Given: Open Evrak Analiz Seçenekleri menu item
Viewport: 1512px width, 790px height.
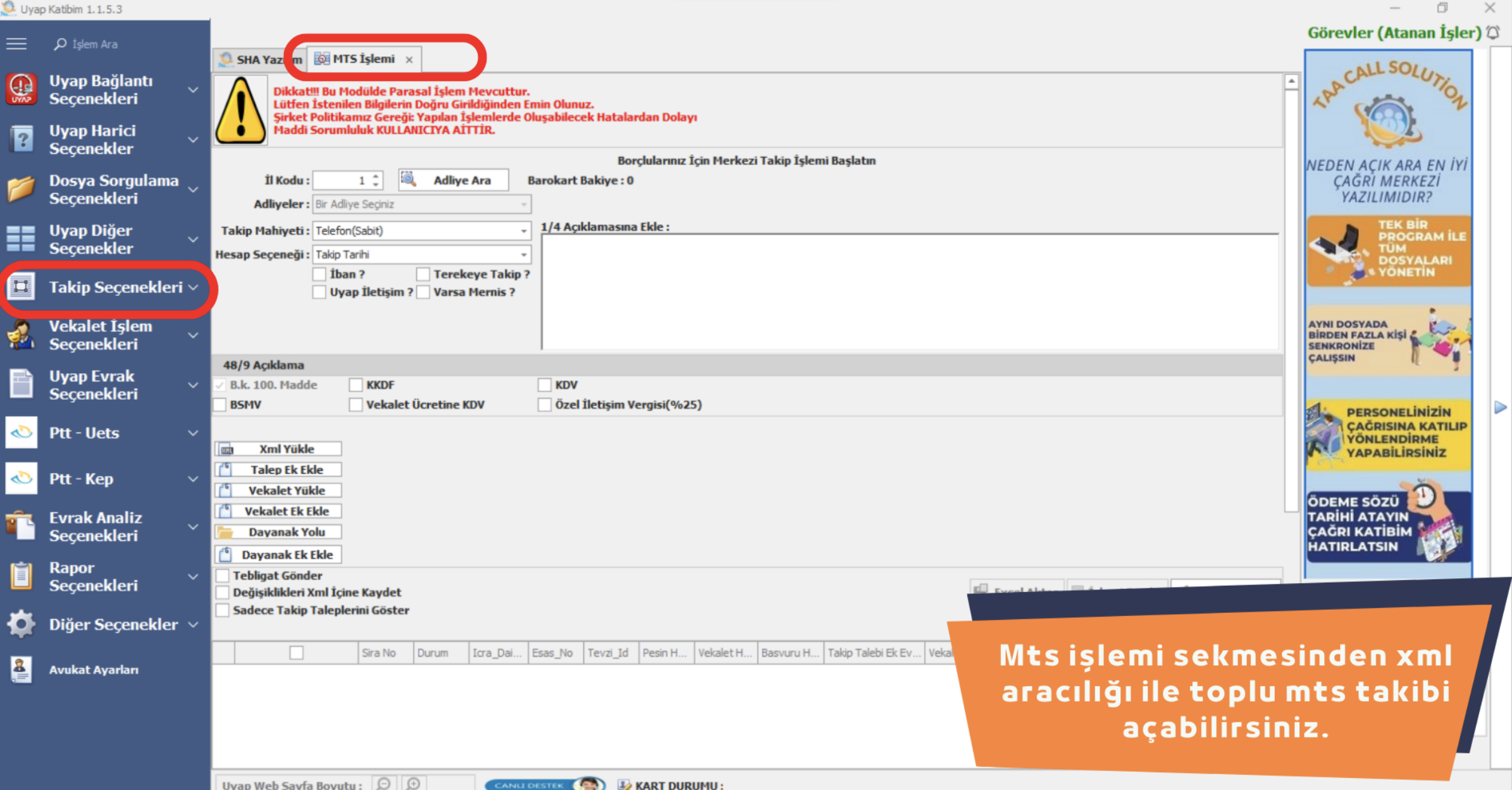Looking at the screenshot, I should [104, 526].
